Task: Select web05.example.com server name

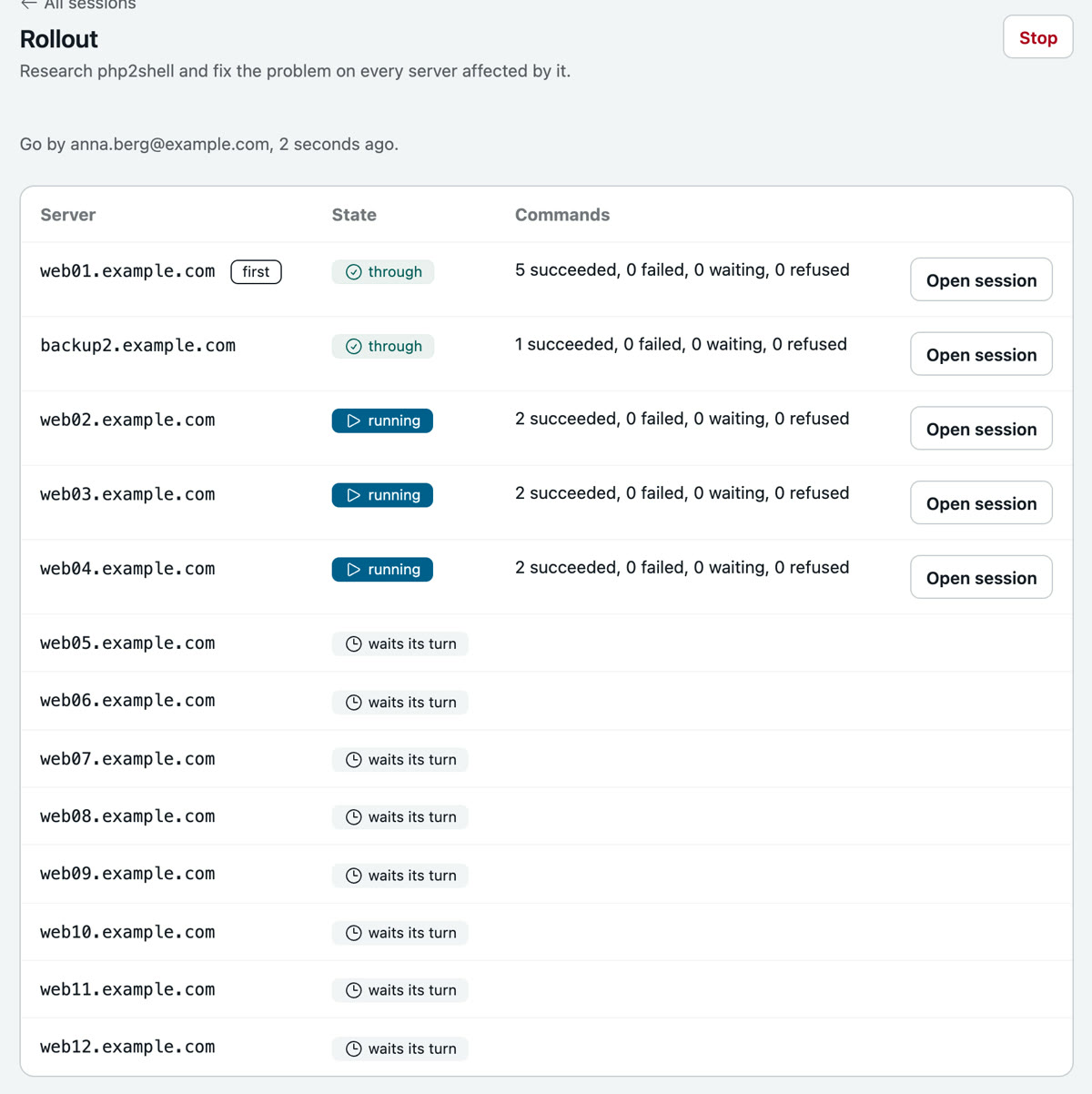Action: coord(127,643)
